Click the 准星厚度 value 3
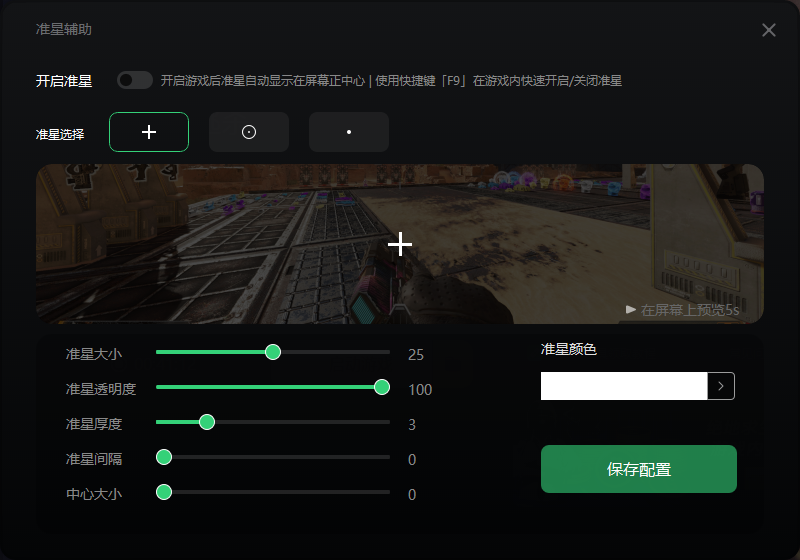800x560 pixels. tap(412, 425)
